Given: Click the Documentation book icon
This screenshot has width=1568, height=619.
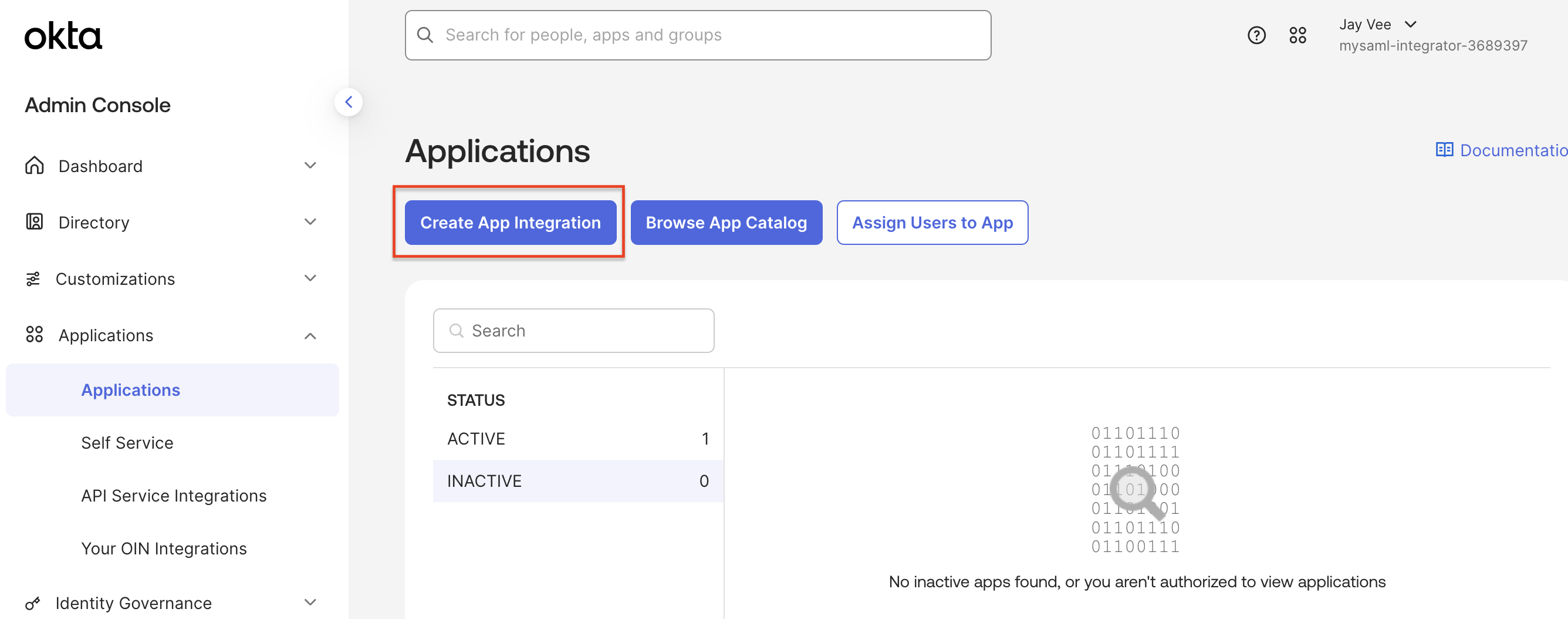Looking at the screenshot, I should click(1444, 150).
